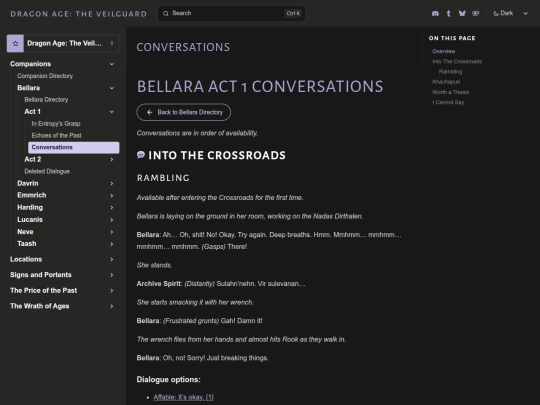Jump to Overview in On This Page
Screen dimensions: 540x405
pyautogui.click(x=444, y=51)
